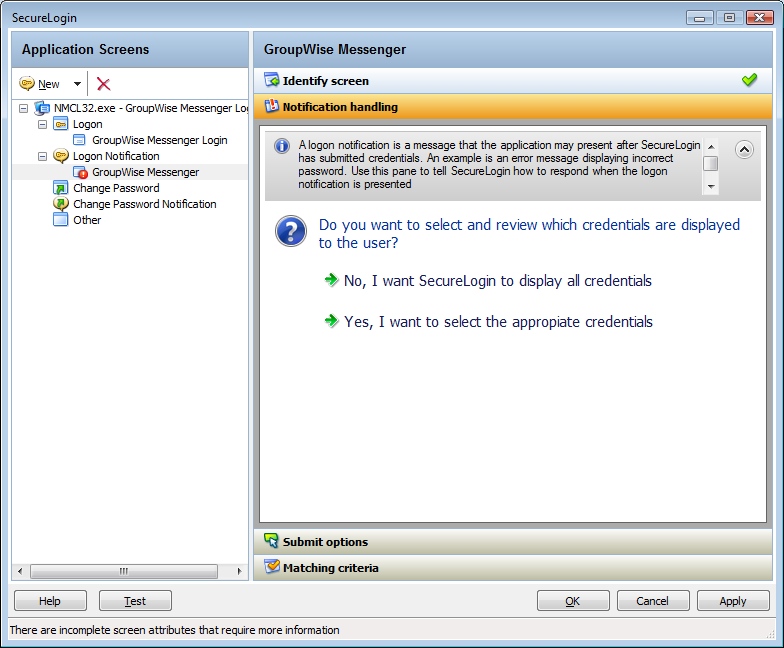
Task: Click the Other screen icon
Action: (60, 220)
